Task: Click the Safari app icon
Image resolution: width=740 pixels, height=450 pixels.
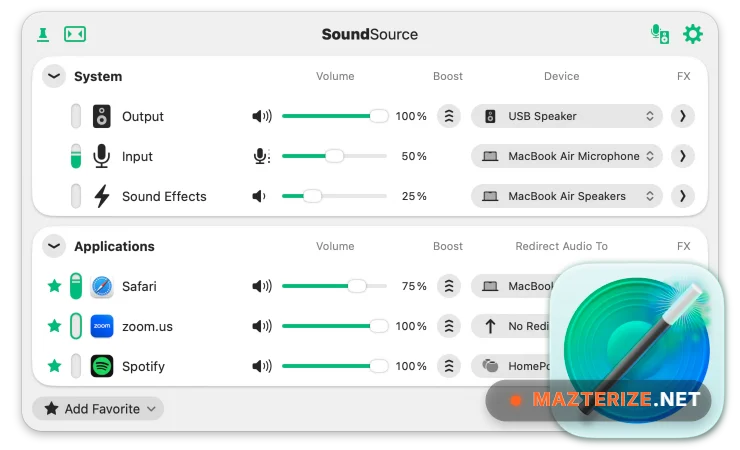Action: [102, 286]
